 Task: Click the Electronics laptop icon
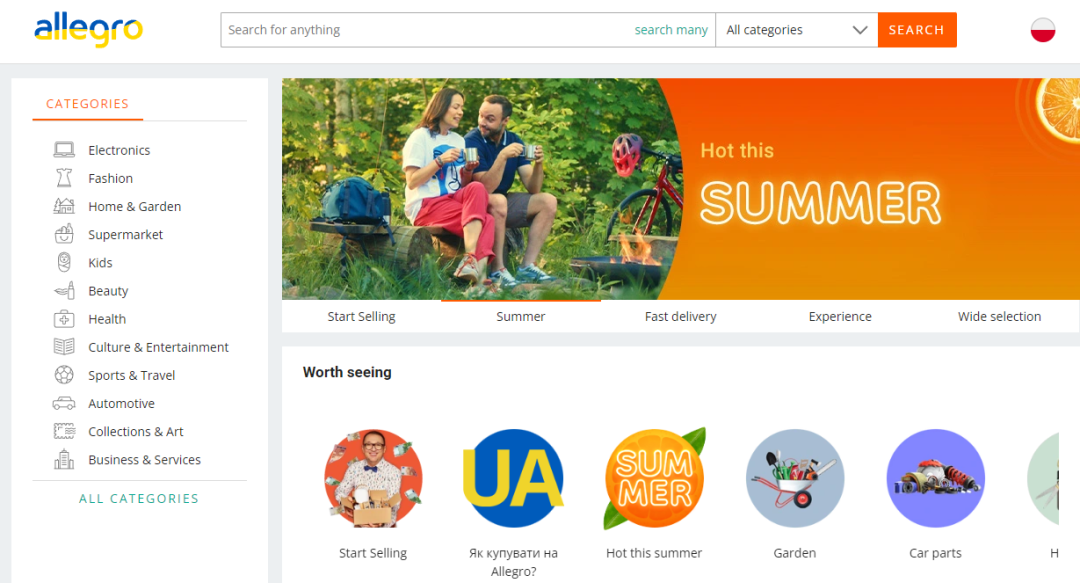click(x=64, y=150)
